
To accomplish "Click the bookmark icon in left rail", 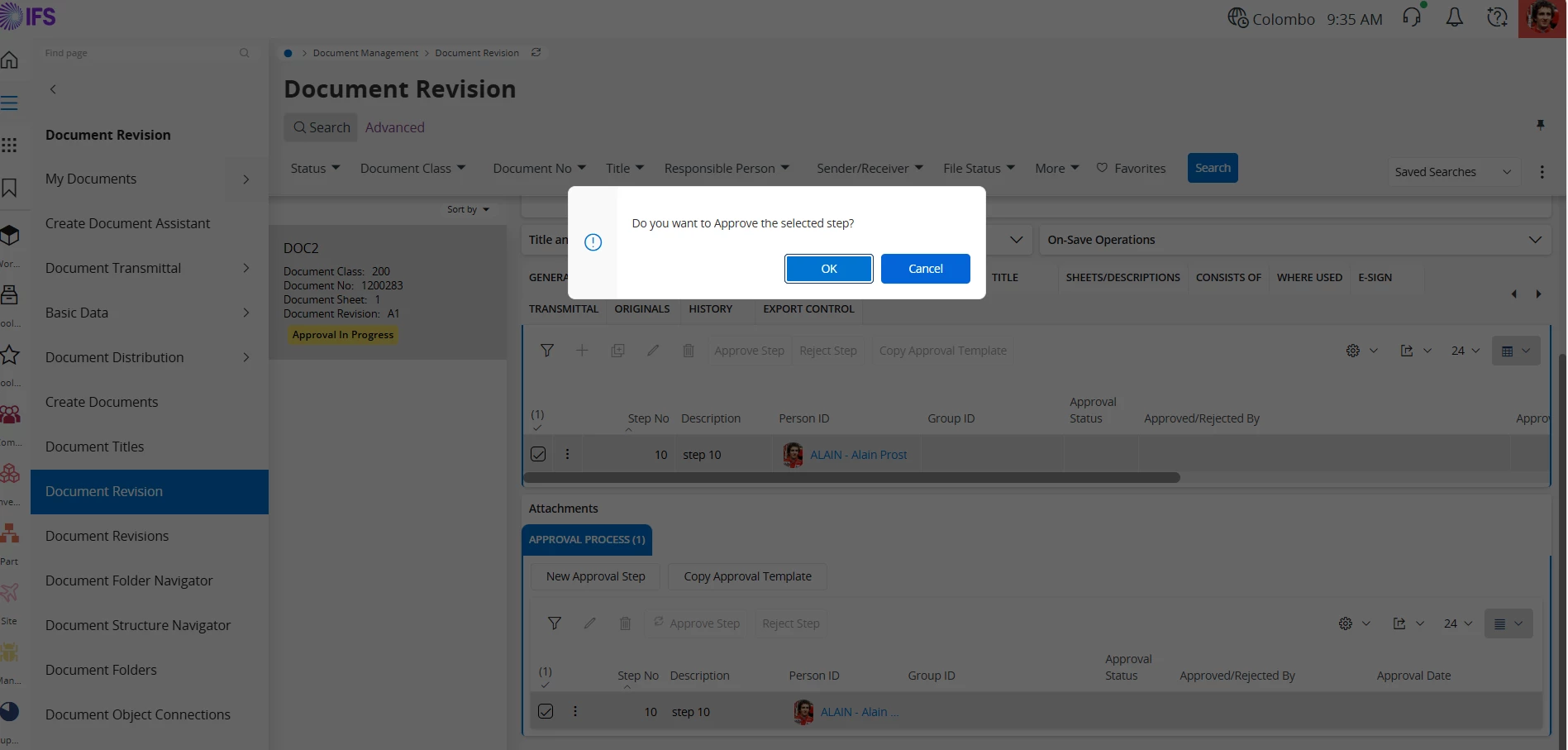I will pos(9,188).
